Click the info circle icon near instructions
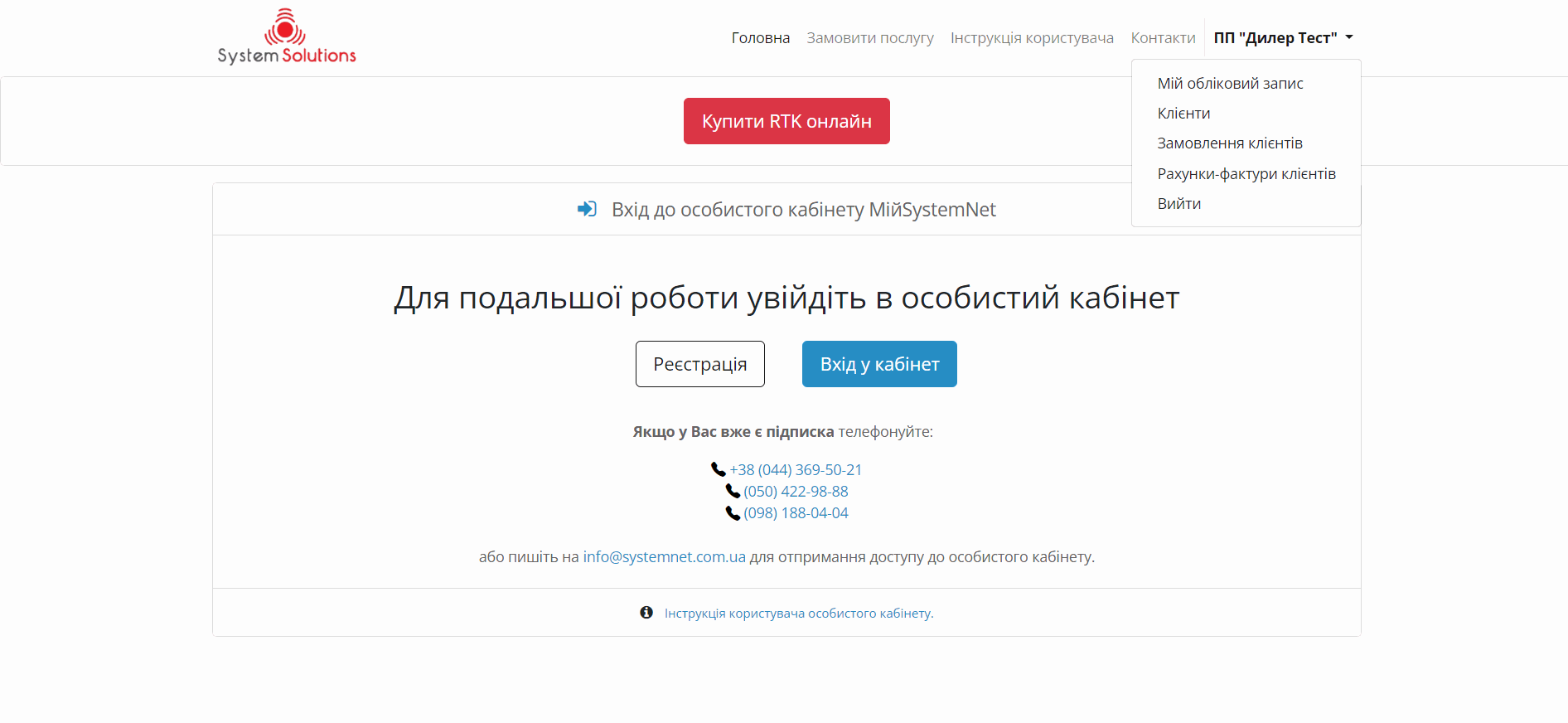 [646, 613]
